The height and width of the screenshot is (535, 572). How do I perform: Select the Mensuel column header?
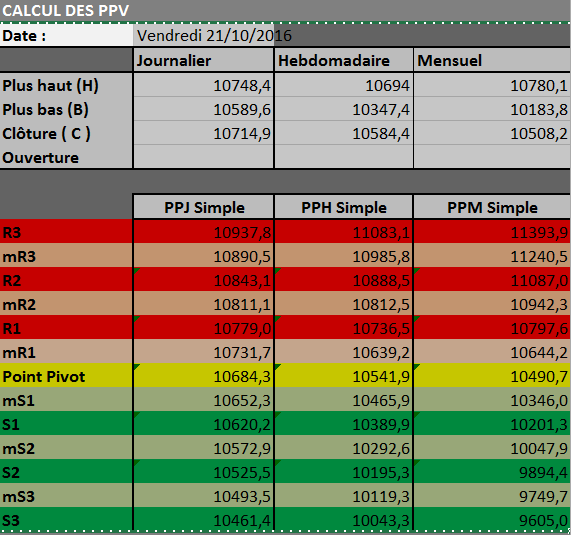pos(492,60)
